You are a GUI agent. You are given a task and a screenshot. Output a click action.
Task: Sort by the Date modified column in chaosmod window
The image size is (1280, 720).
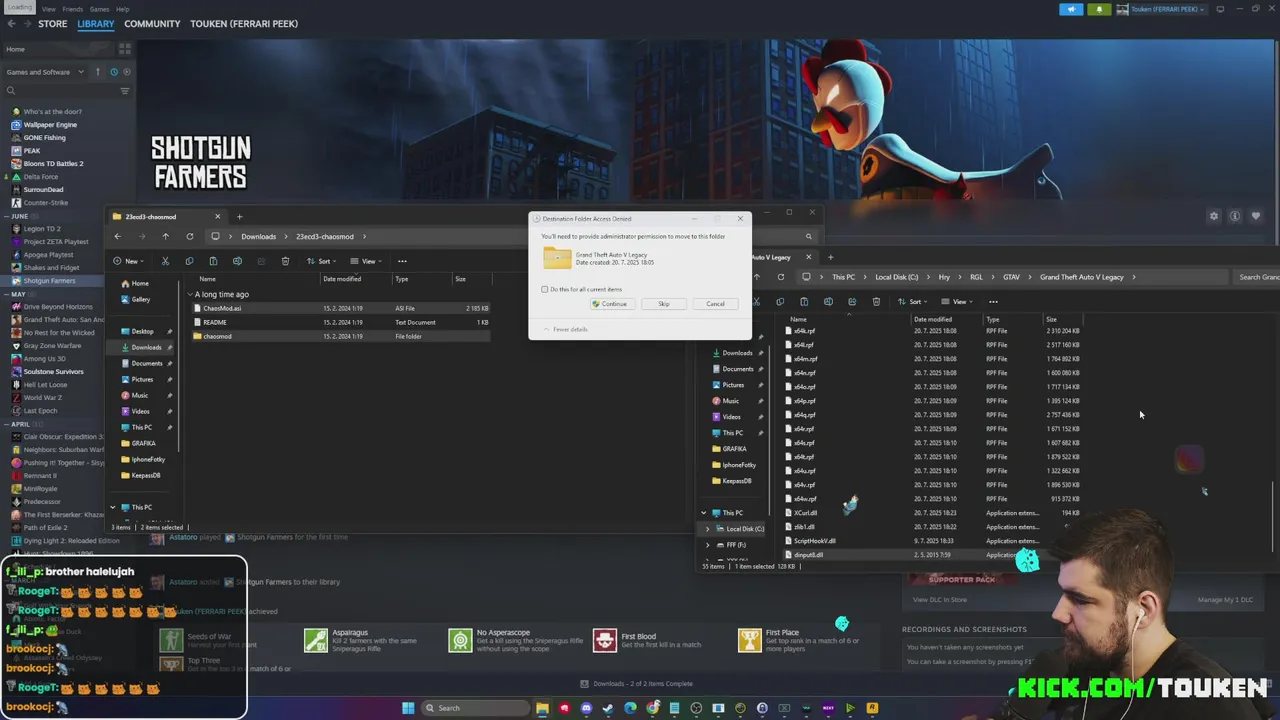342,279
